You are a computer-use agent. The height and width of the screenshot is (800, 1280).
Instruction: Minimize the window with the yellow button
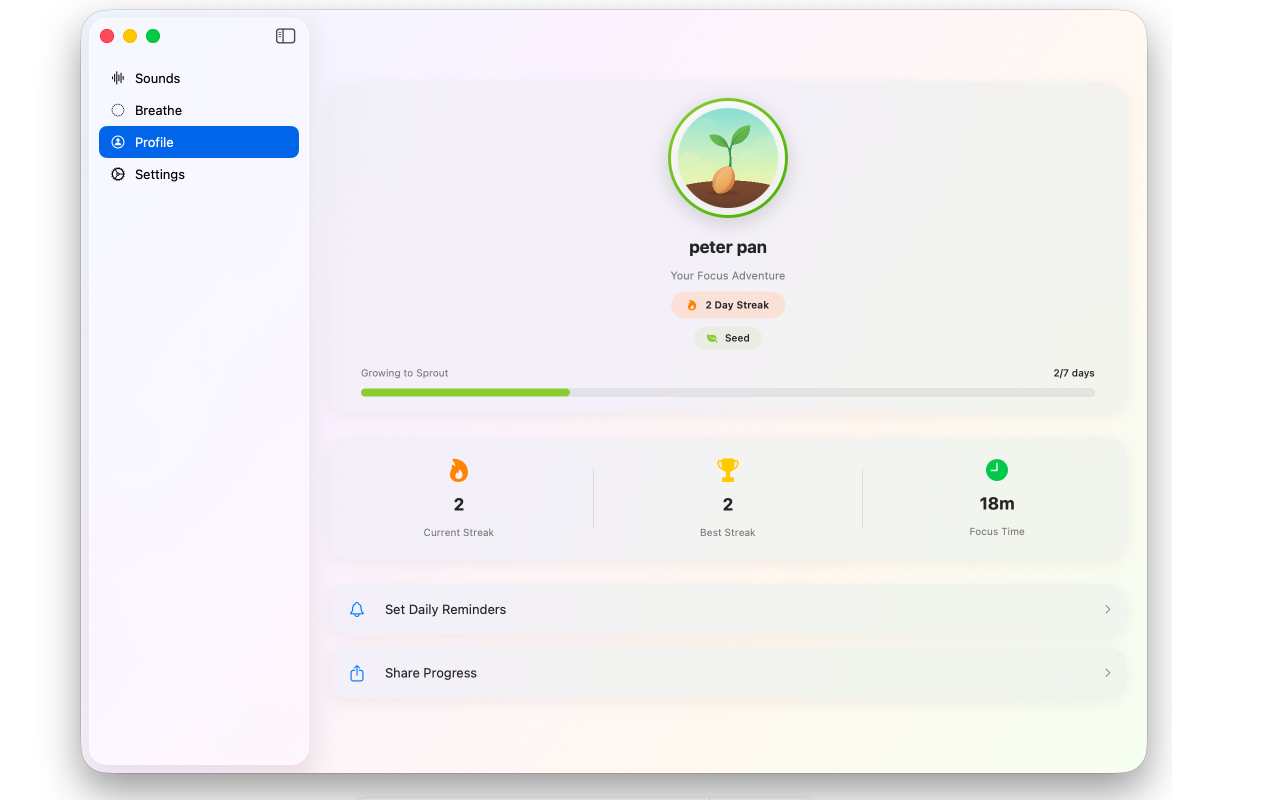coord(130,36)
